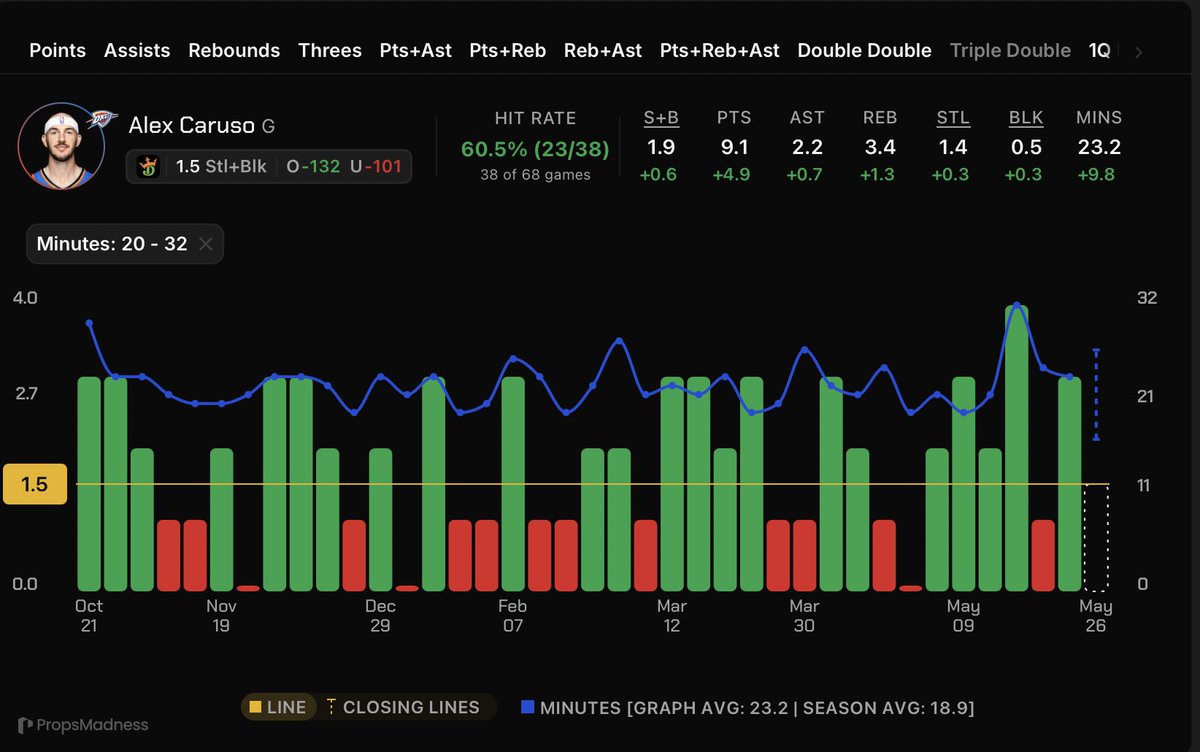Open the 1Q tab

[1100, 50]
